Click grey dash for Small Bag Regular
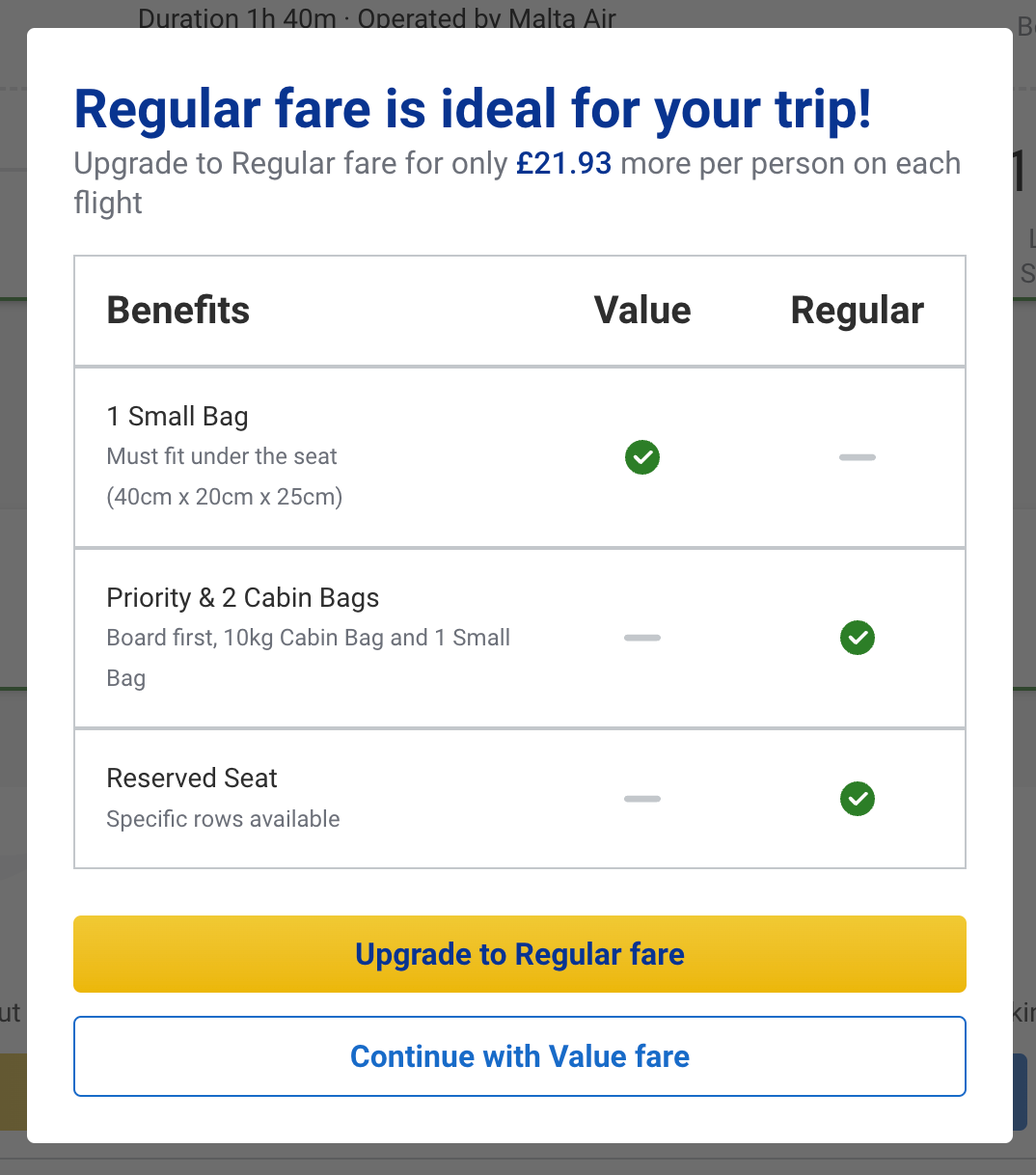The image size is (1036, 1175). (x=857, y=457)
